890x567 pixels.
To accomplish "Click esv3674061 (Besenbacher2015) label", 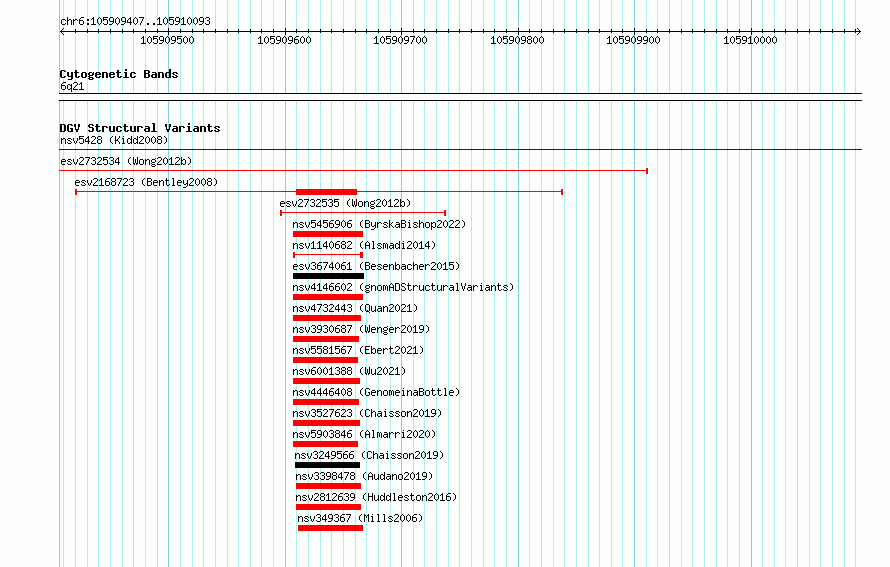I will point(376,266).
